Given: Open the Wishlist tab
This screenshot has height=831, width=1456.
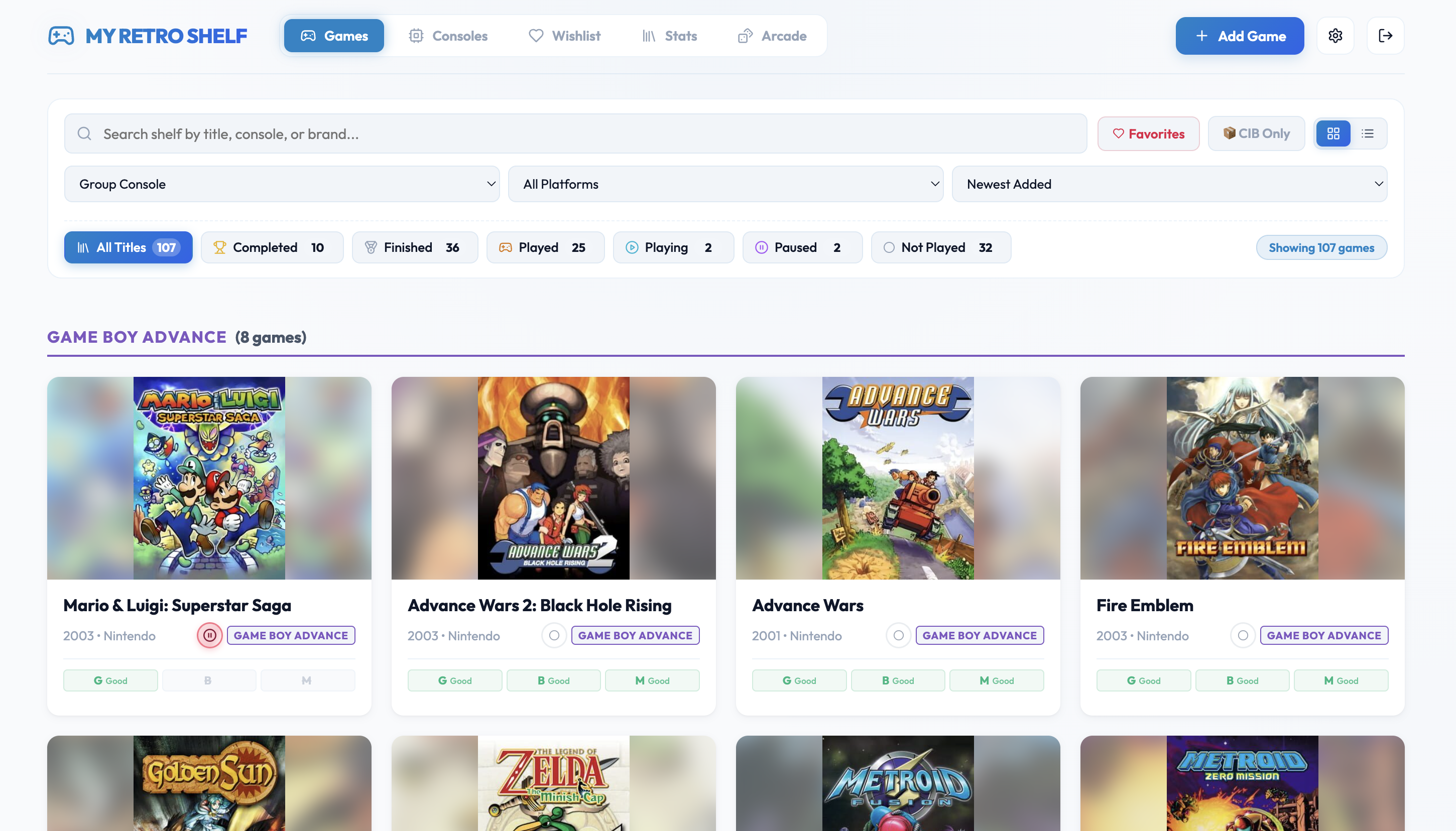Looking at the screenshot, I should point(565,36).
